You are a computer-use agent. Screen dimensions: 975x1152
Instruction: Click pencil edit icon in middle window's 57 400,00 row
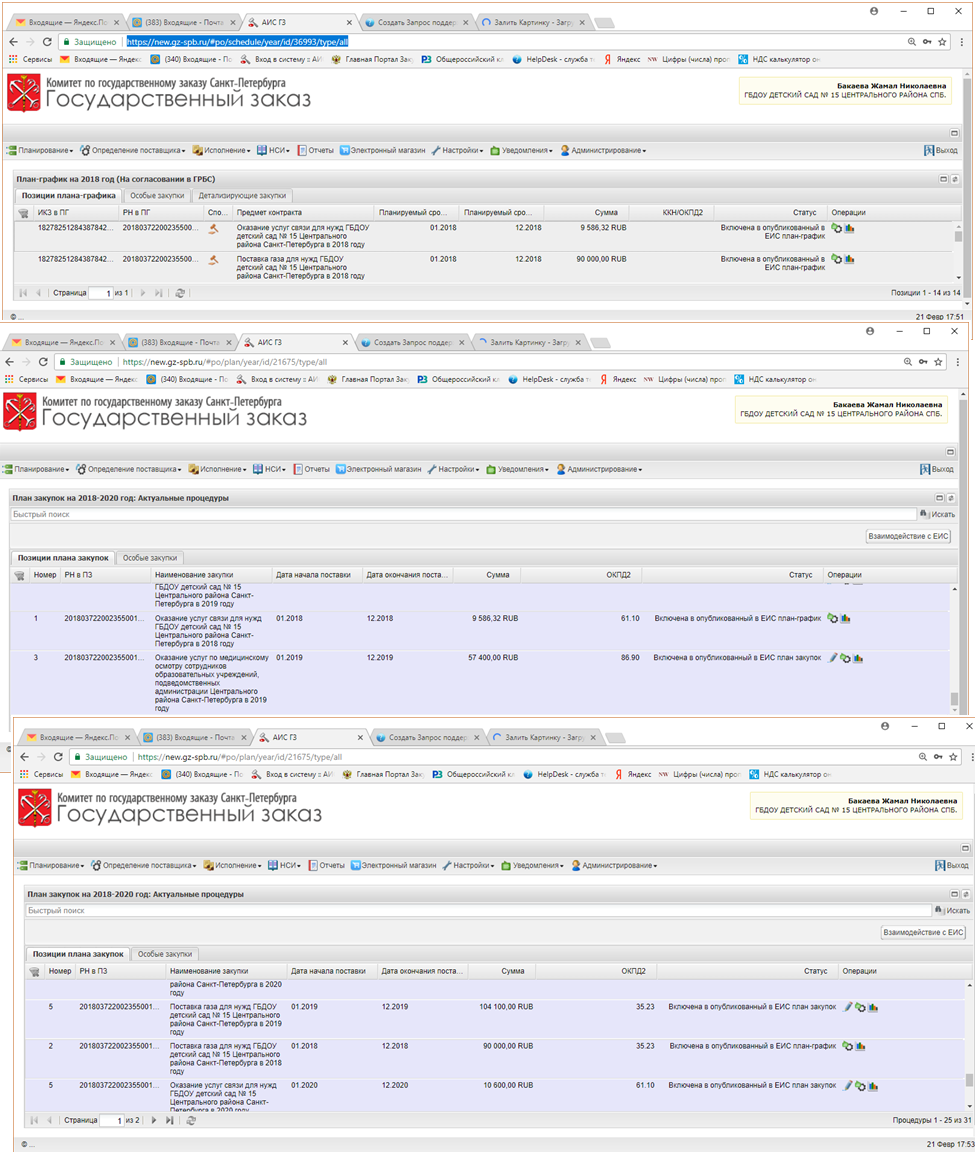832,658
